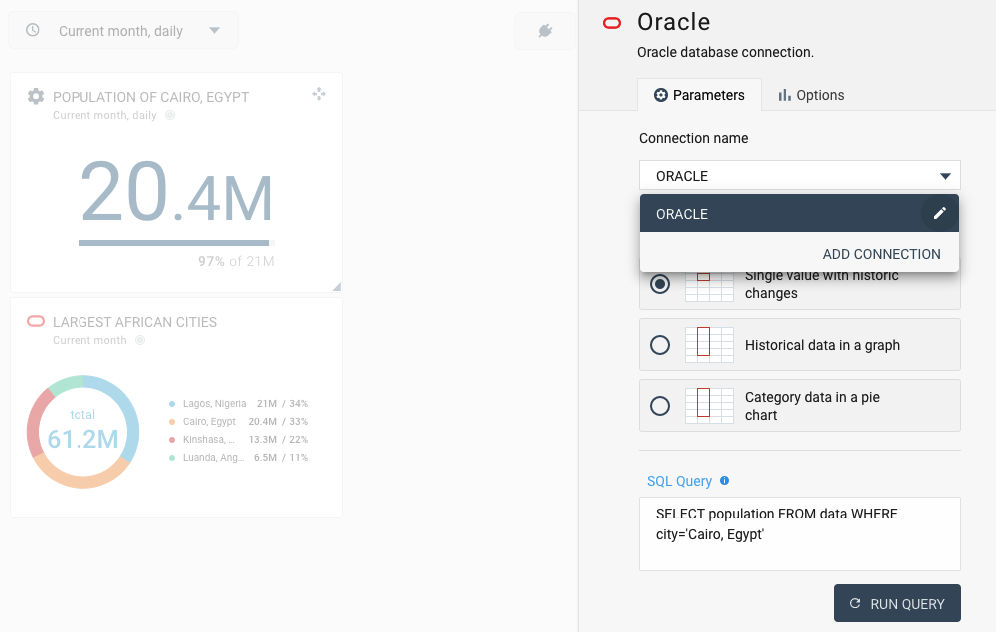The image size is (996, 632).
Task: Click the blue Lagos legend color dot
Action: [172, 404]
